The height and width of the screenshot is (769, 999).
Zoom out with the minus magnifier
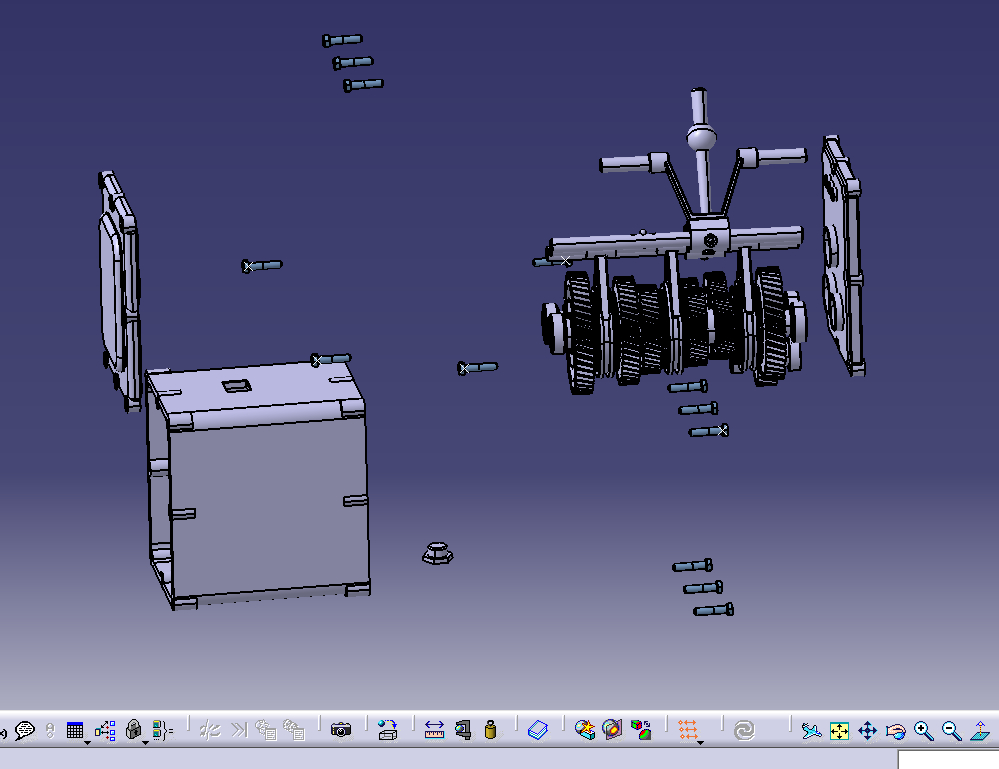(x=951, y=731)
